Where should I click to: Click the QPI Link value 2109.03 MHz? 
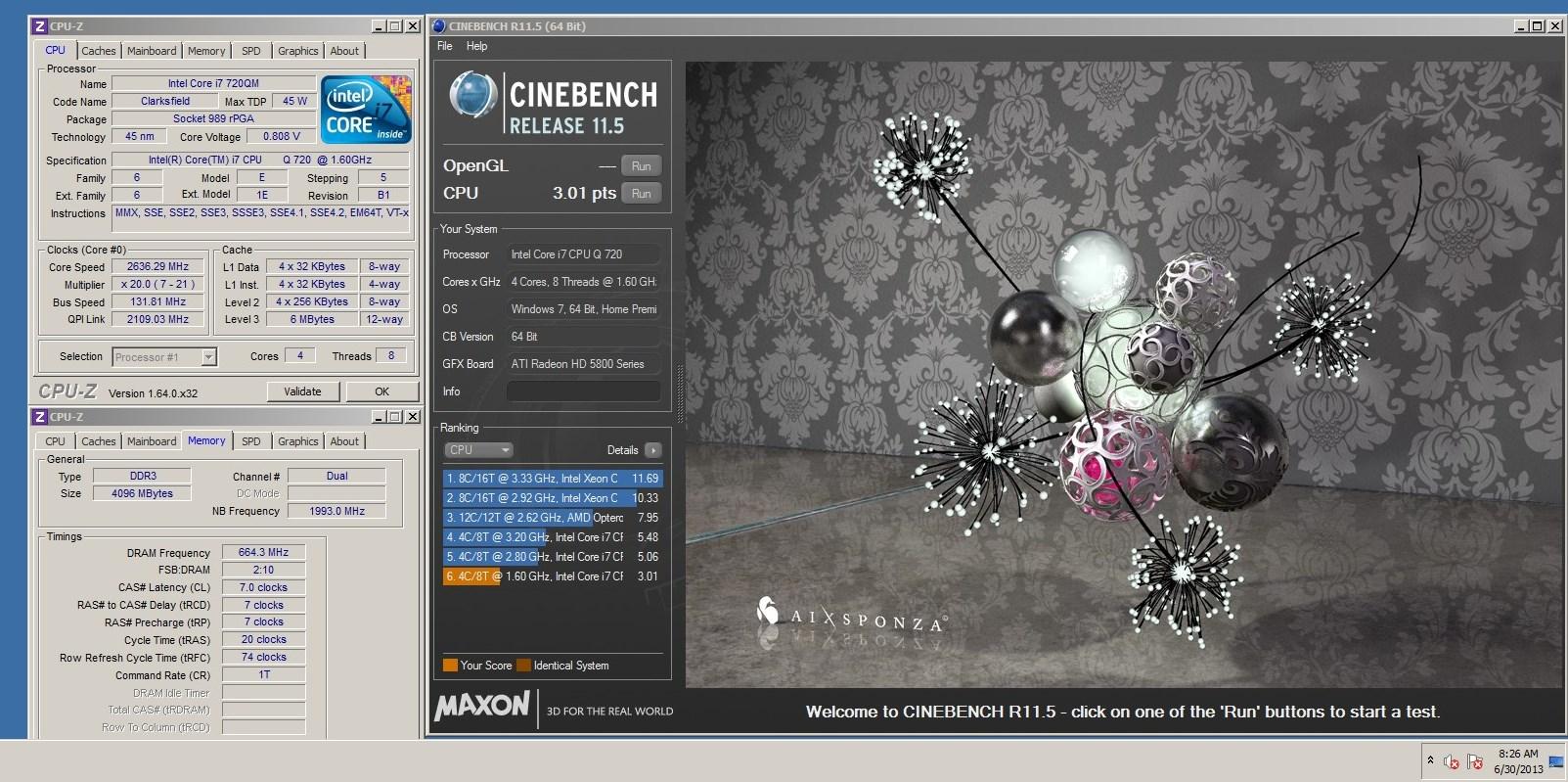click(157, 319)
